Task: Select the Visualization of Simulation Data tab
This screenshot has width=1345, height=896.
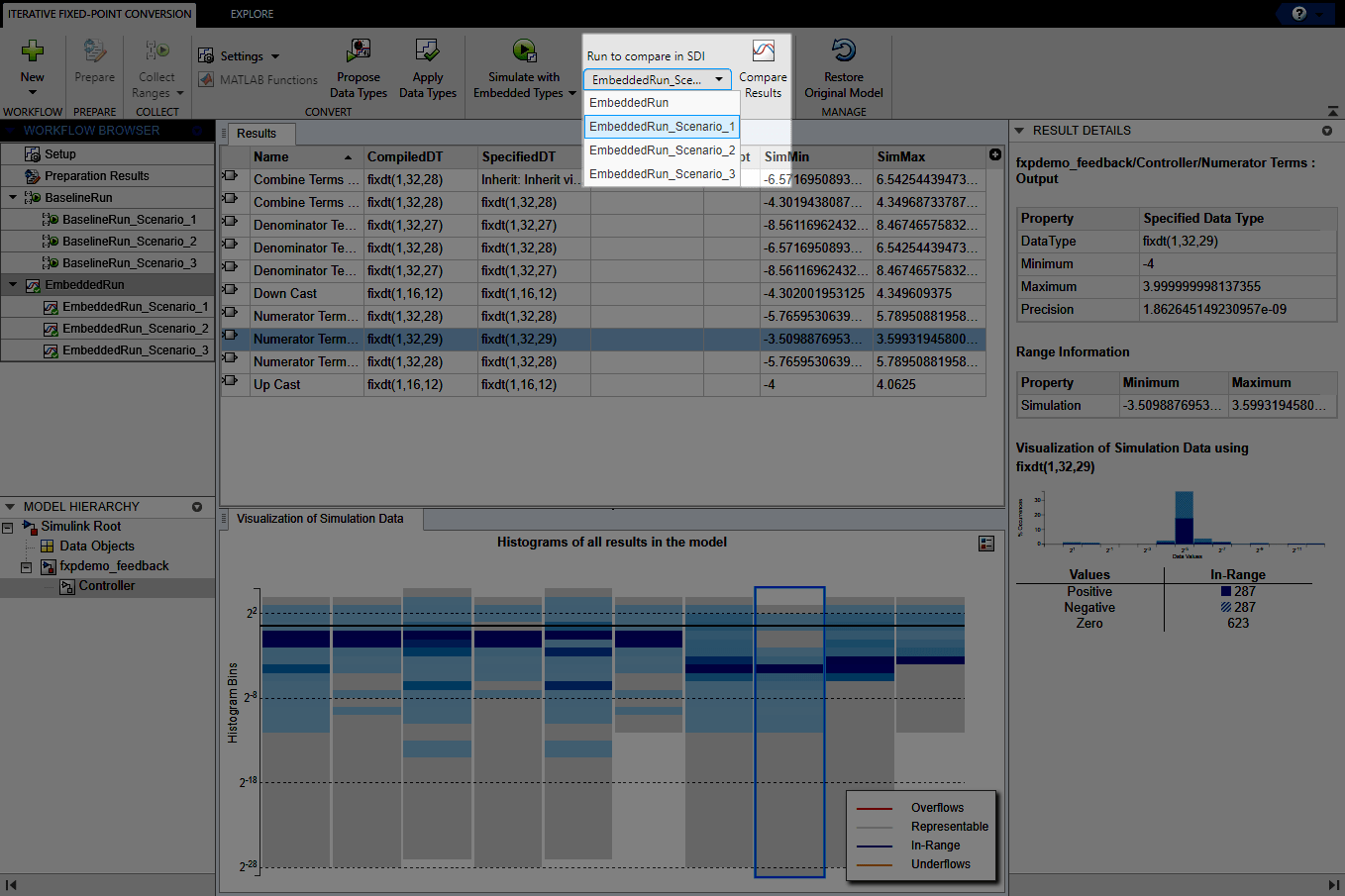Action: click(317, 518)
